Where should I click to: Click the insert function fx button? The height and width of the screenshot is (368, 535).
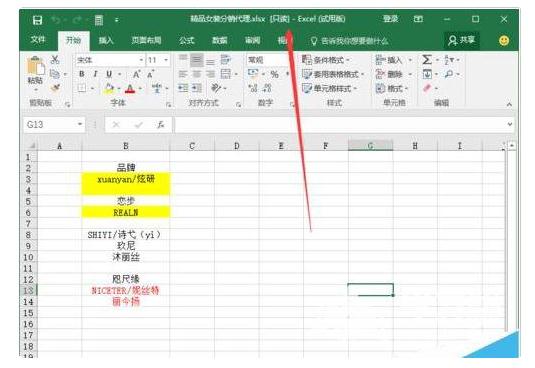pyautogui.click(x=160, y=124)
